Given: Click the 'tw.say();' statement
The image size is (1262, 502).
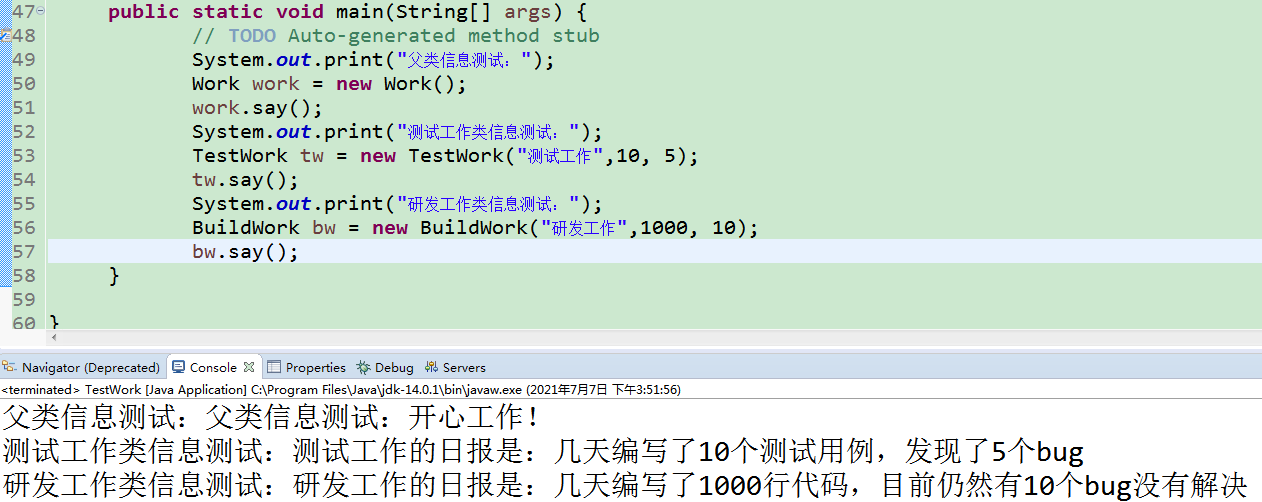Looking at the screenshot, I should coord(246,180).
